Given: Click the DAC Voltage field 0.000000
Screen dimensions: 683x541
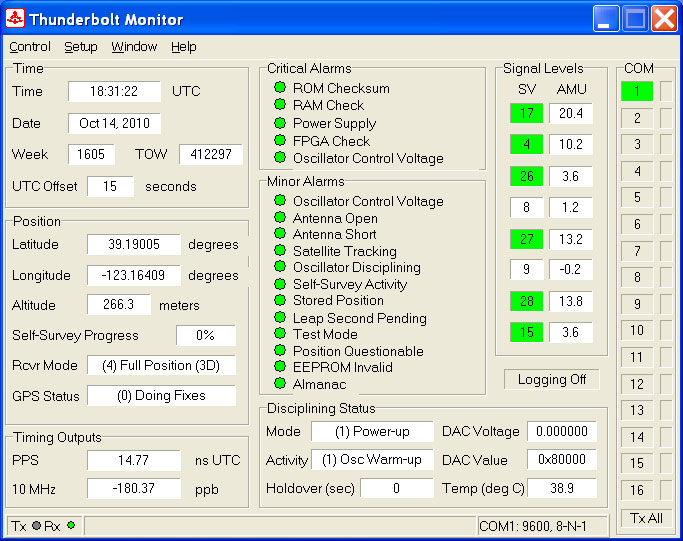Looking at the screenshot, I should point(562,431).
